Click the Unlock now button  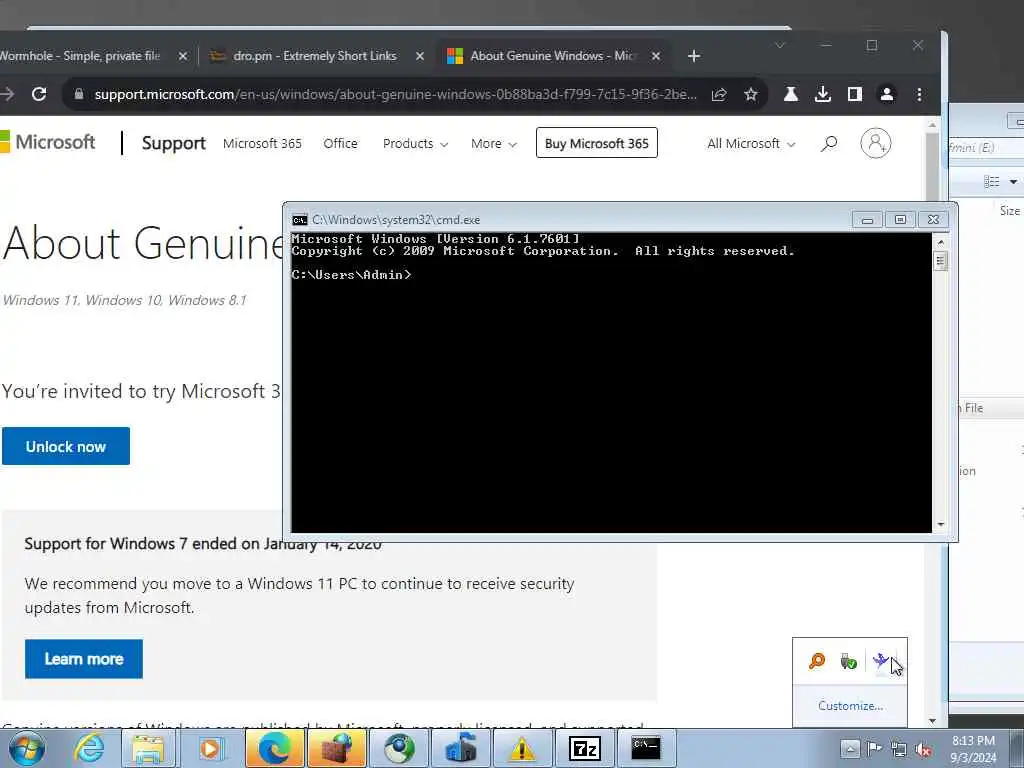click(65, 447)
